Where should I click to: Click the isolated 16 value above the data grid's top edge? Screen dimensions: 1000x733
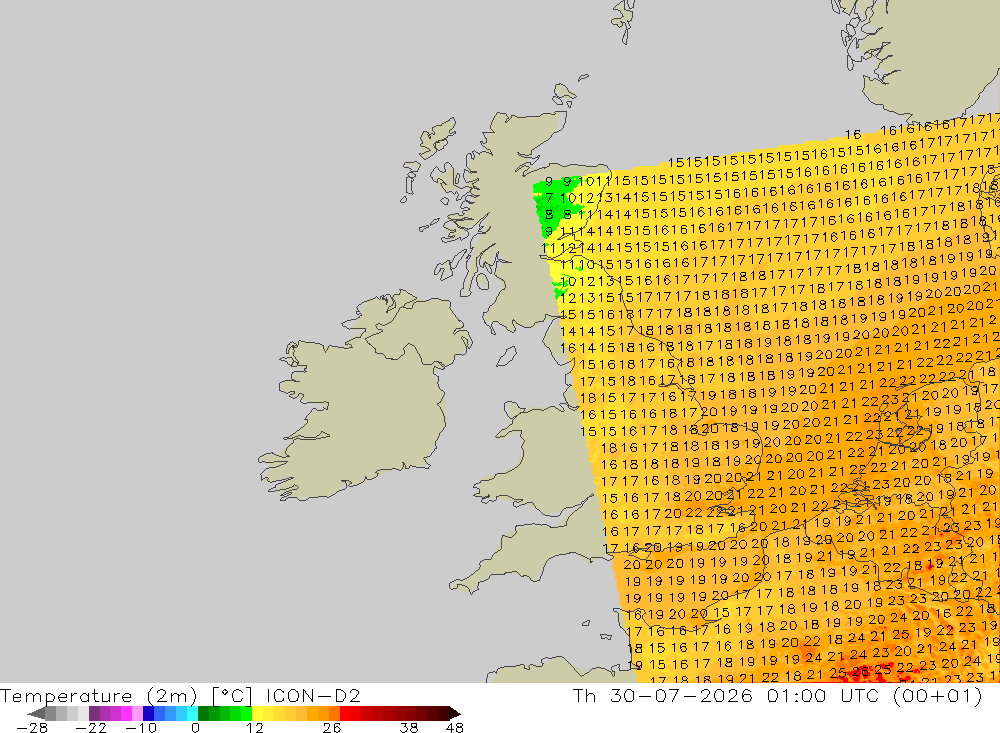(853, 135)
